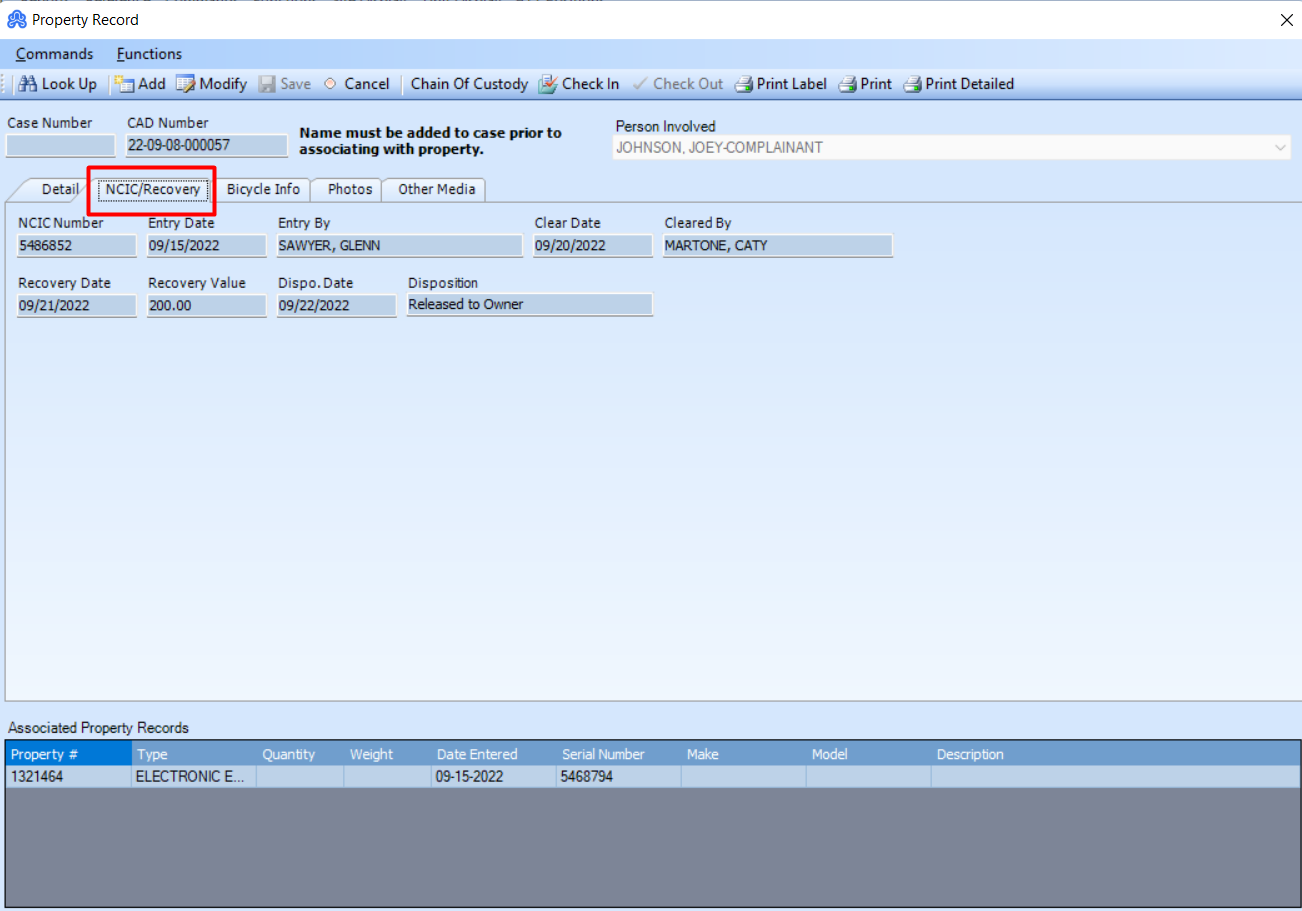The width and height of the screenshot is (1302, 911).
Task: Click the Property Record app icon
Action: coord(19,19)
